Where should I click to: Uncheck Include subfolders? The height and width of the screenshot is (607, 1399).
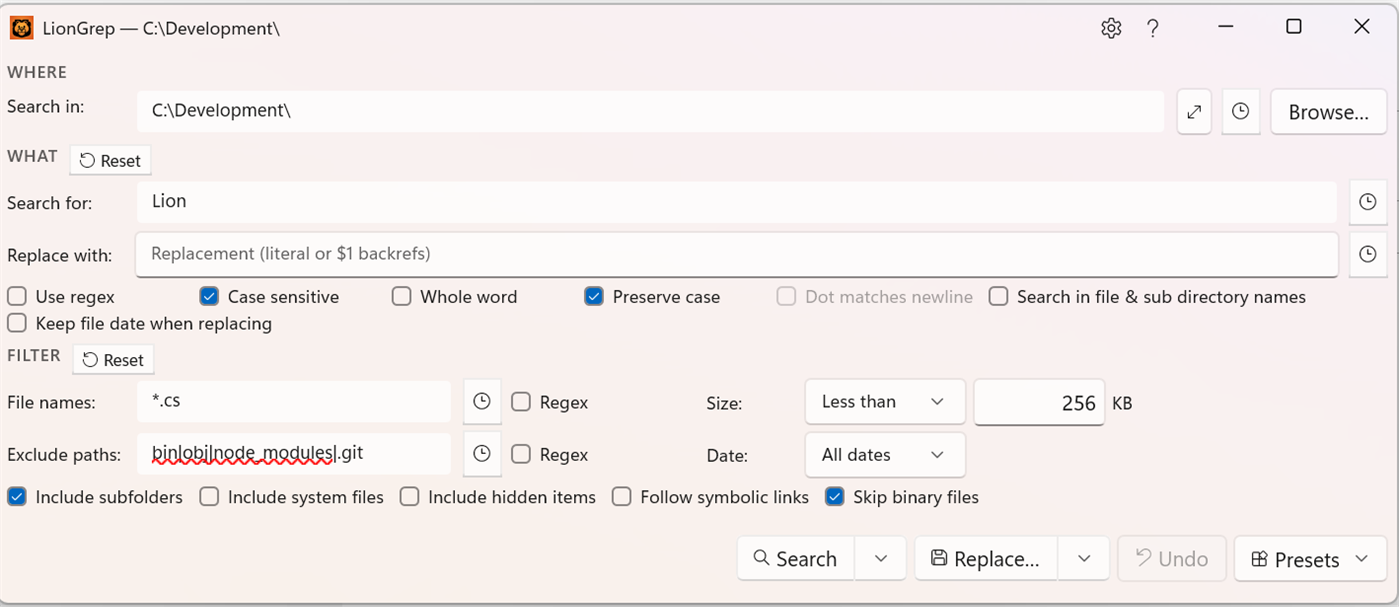pos(16,497)
